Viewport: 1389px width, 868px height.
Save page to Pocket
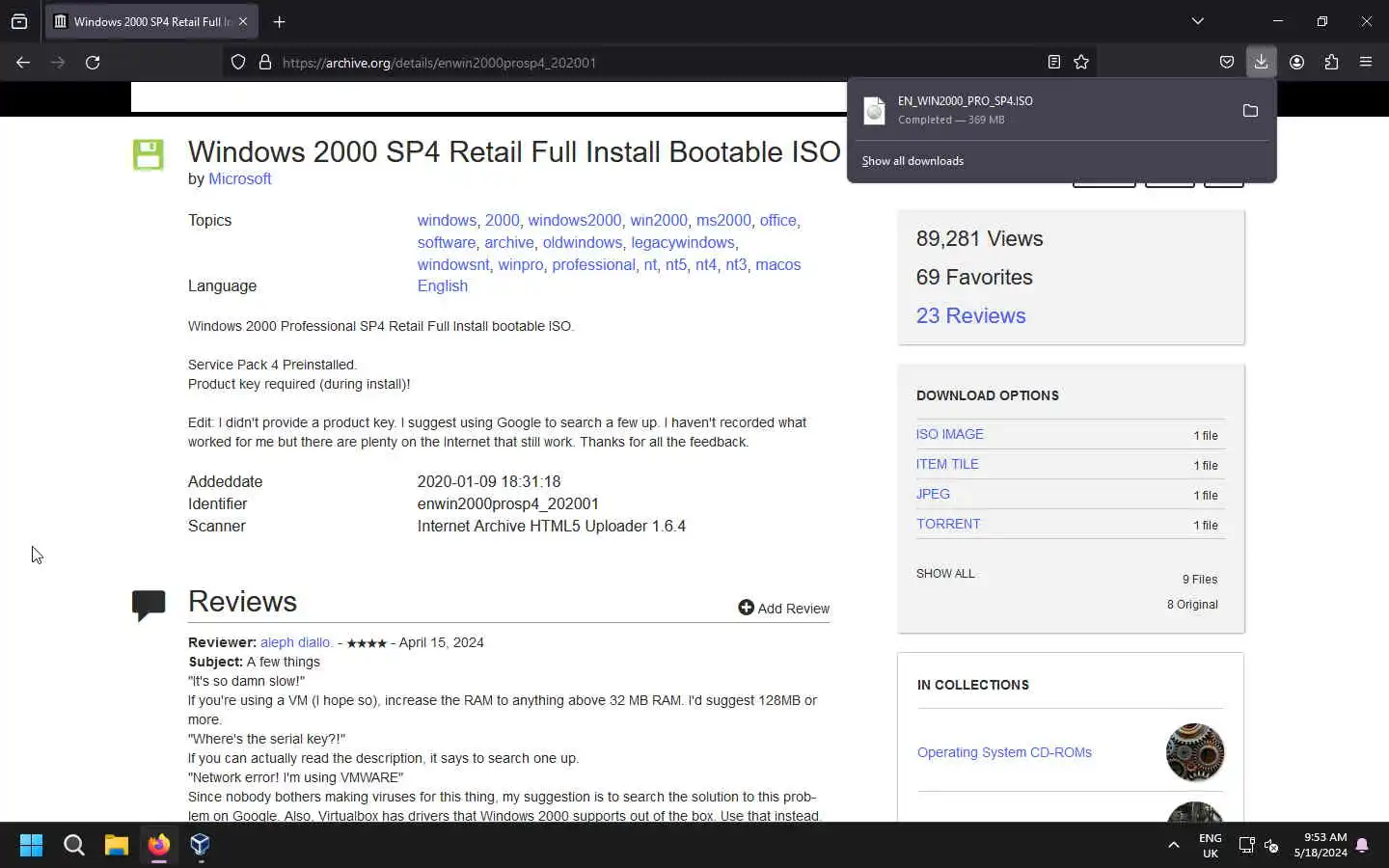pyautogui.click(x=1227, y=63)
